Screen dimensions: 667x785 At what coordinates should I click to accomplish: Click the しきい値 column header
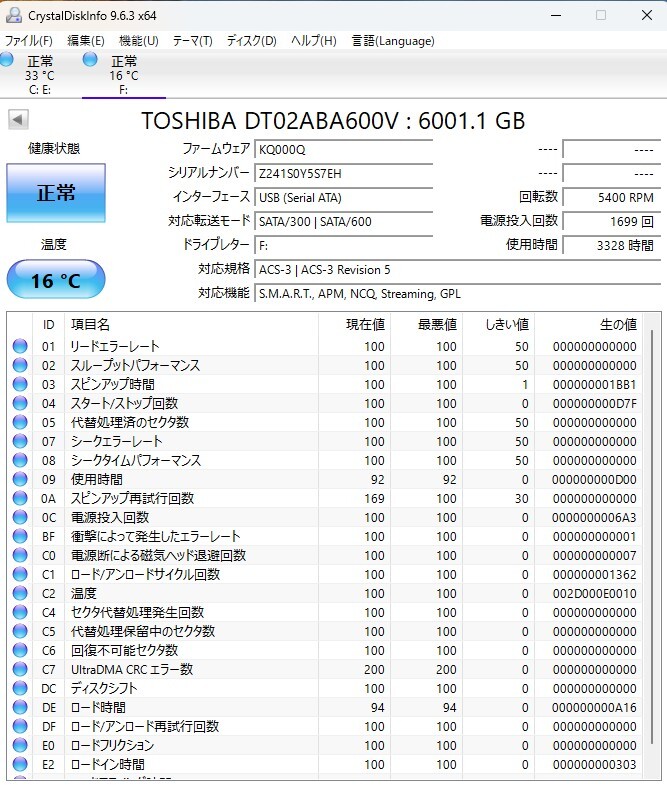[498, 324]
